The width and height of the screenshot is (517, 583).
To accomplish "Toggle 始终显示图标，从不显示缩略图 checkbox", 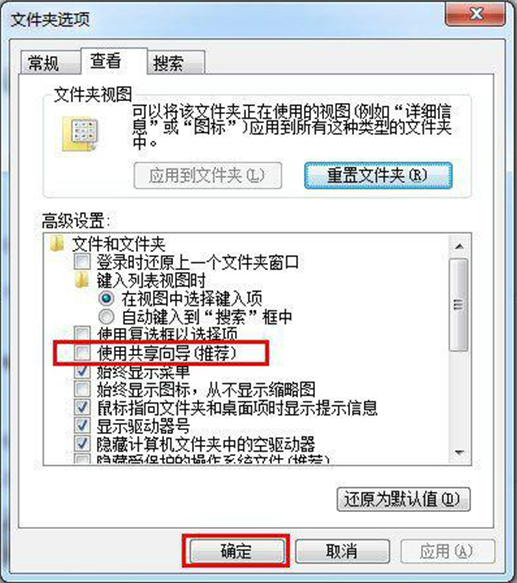I will pos(82,389).
